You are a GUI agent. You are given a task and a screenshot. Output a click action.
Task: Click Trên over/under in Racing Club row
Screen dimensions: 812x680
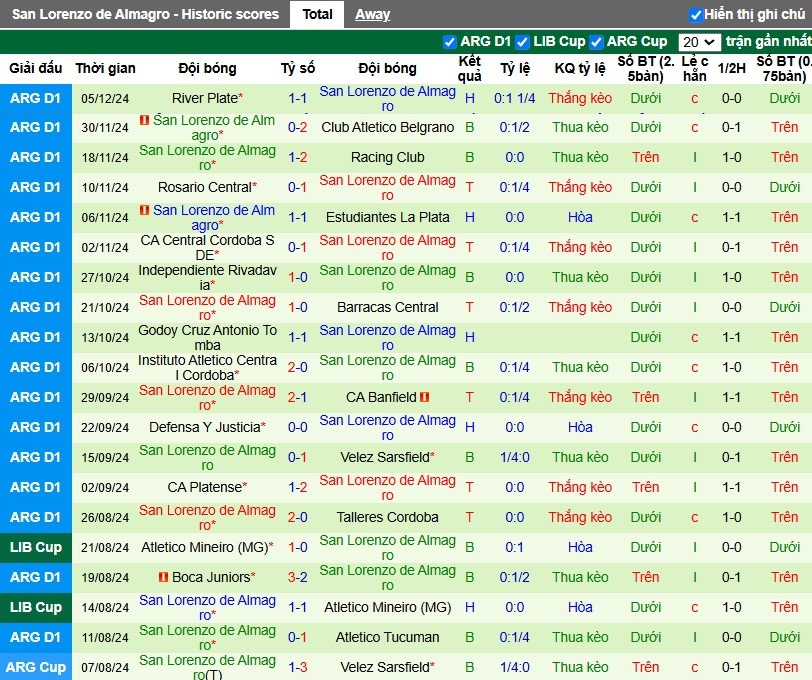[645, 157]
